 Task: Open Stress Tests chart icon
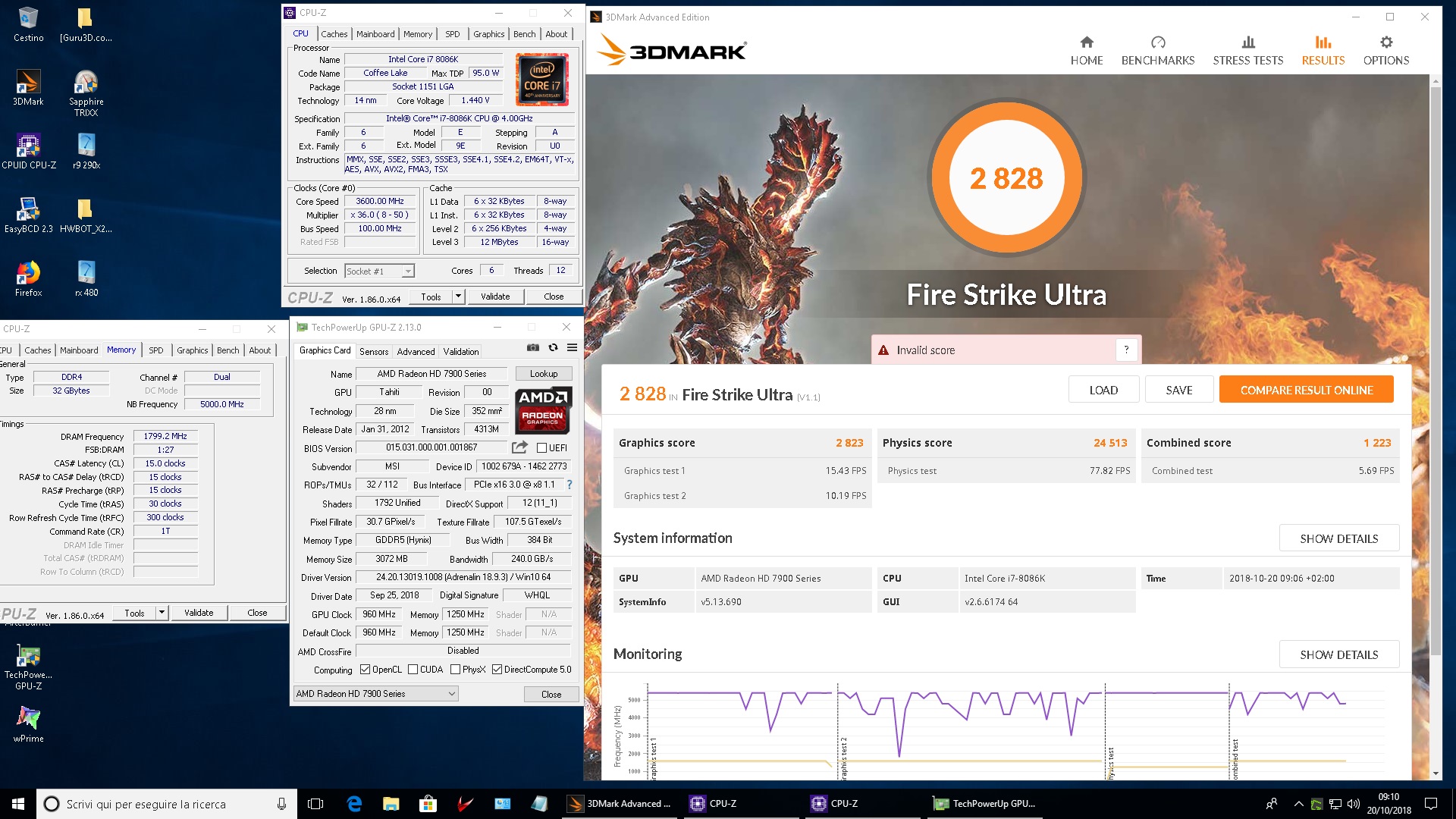point(1248,42)
